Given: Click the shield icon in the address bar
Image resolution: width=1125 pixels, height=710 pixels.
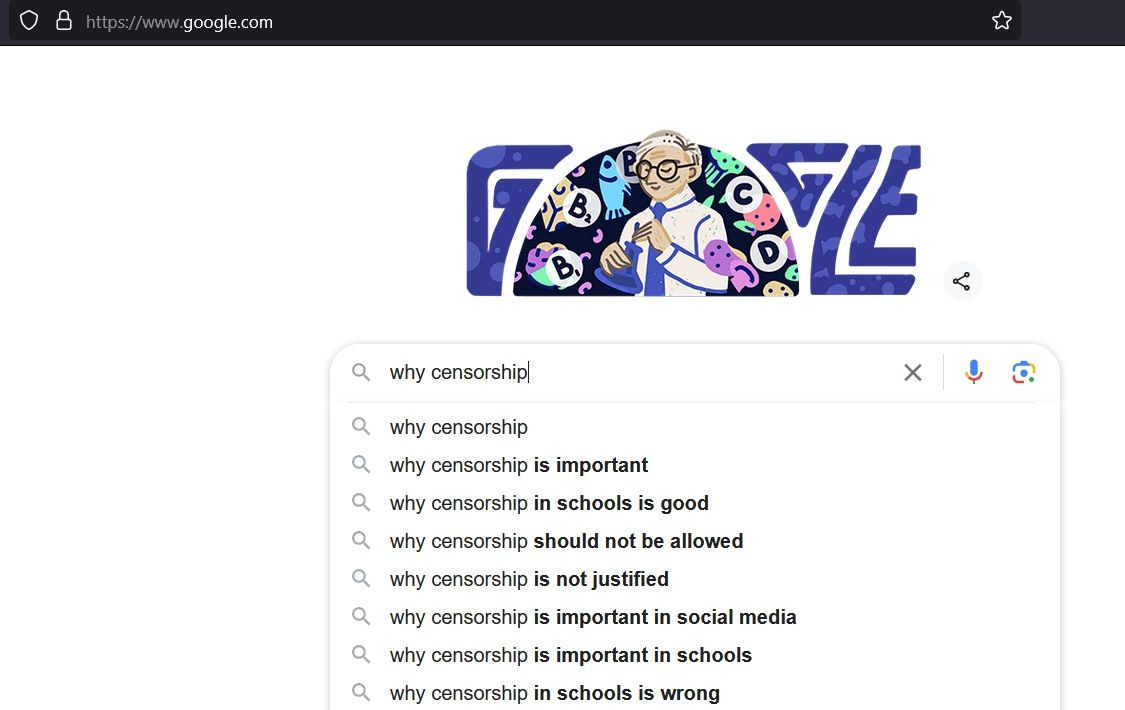Looking at the screenshot, I should click(x=28, y=20).
